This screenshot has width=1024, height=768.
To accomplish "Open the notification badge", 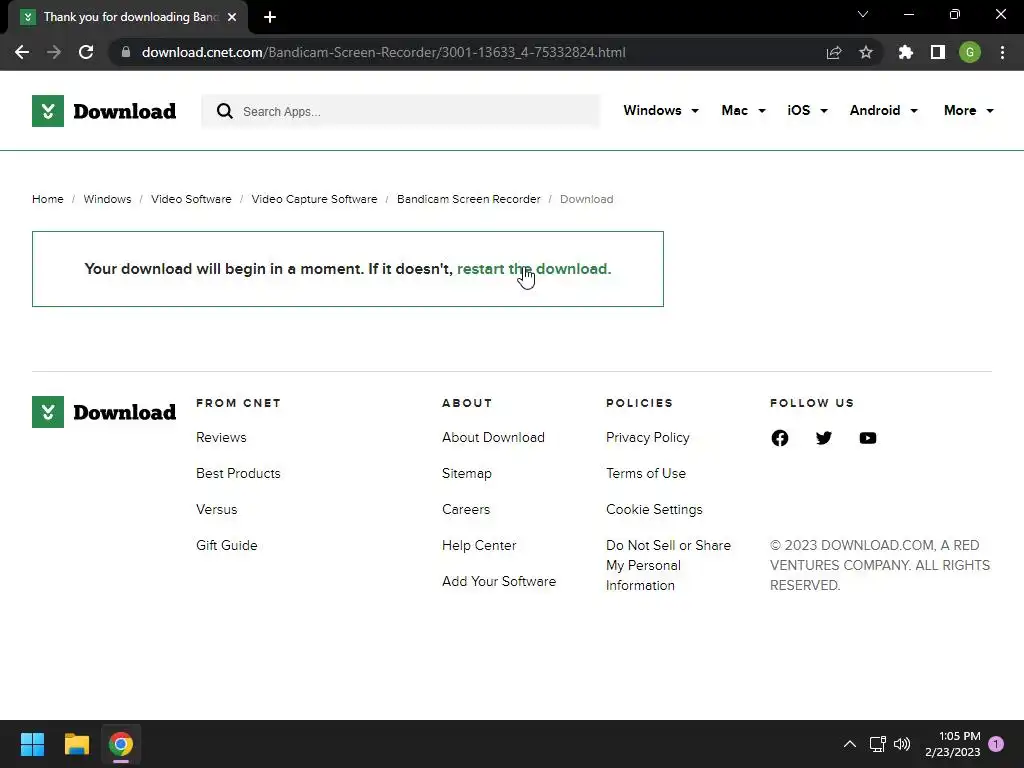I will pos(996,744).
